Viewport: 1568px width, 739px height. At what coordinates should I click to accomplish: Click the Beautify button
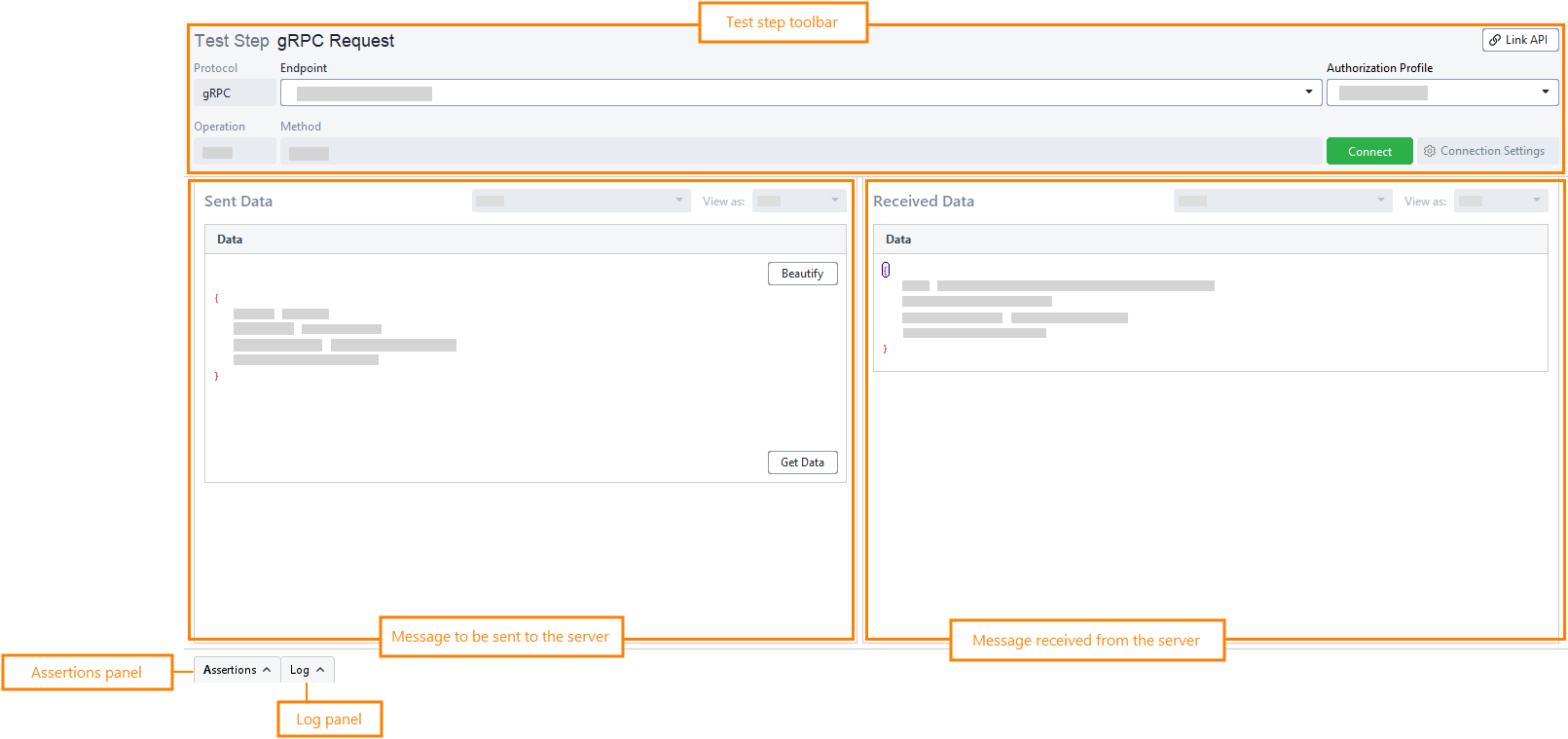(802, 274)
